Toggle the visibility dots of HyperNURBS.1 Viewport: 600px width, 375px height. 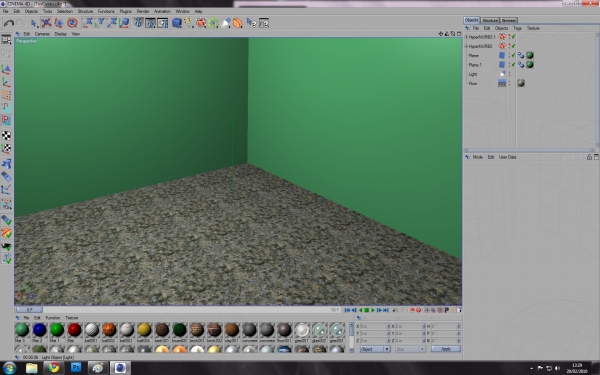coord(509,37)
